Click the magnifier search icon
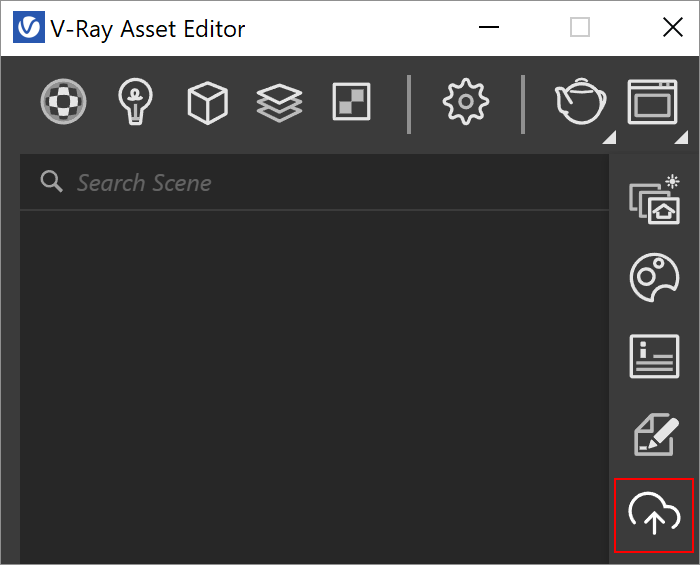The width and height of the screenshot is (700, 565). pos(51,181)
